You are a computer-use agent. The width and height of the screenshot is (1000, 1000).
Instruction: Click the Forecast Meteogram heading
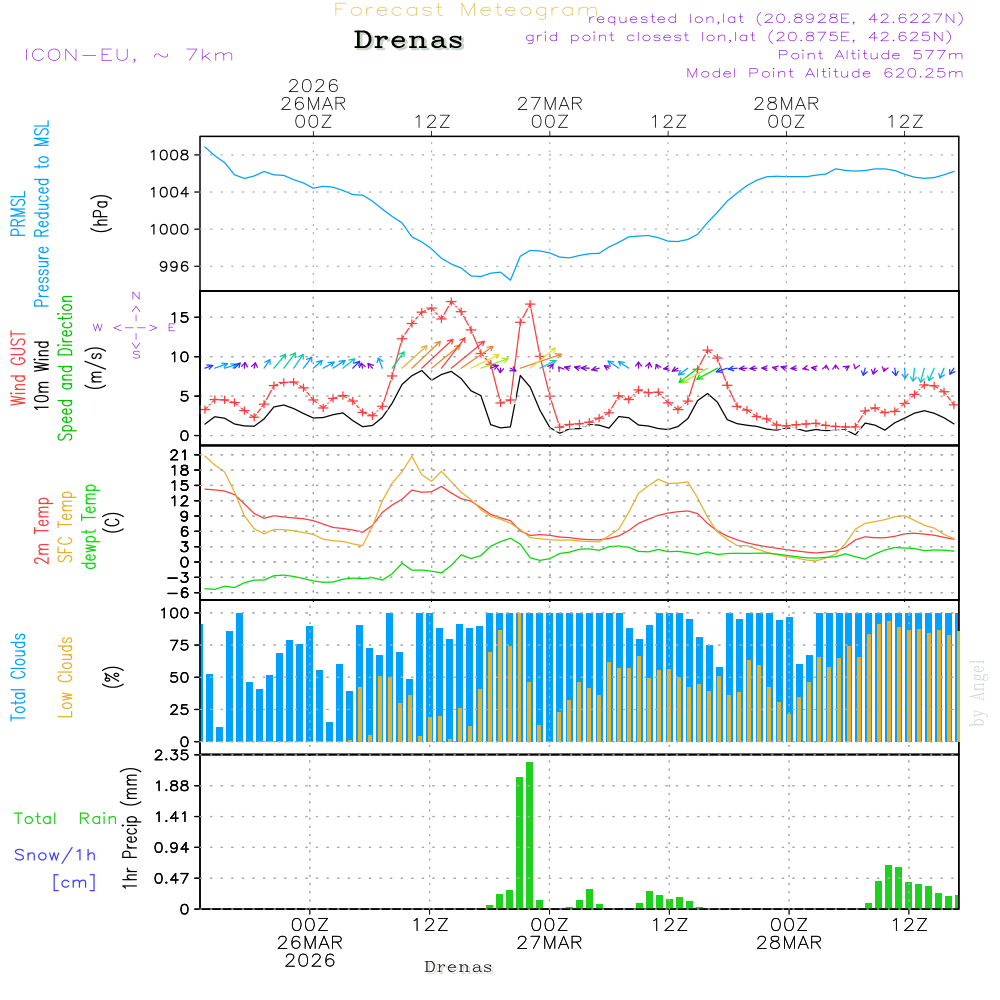pyautogui.click(x=466, y=10)
